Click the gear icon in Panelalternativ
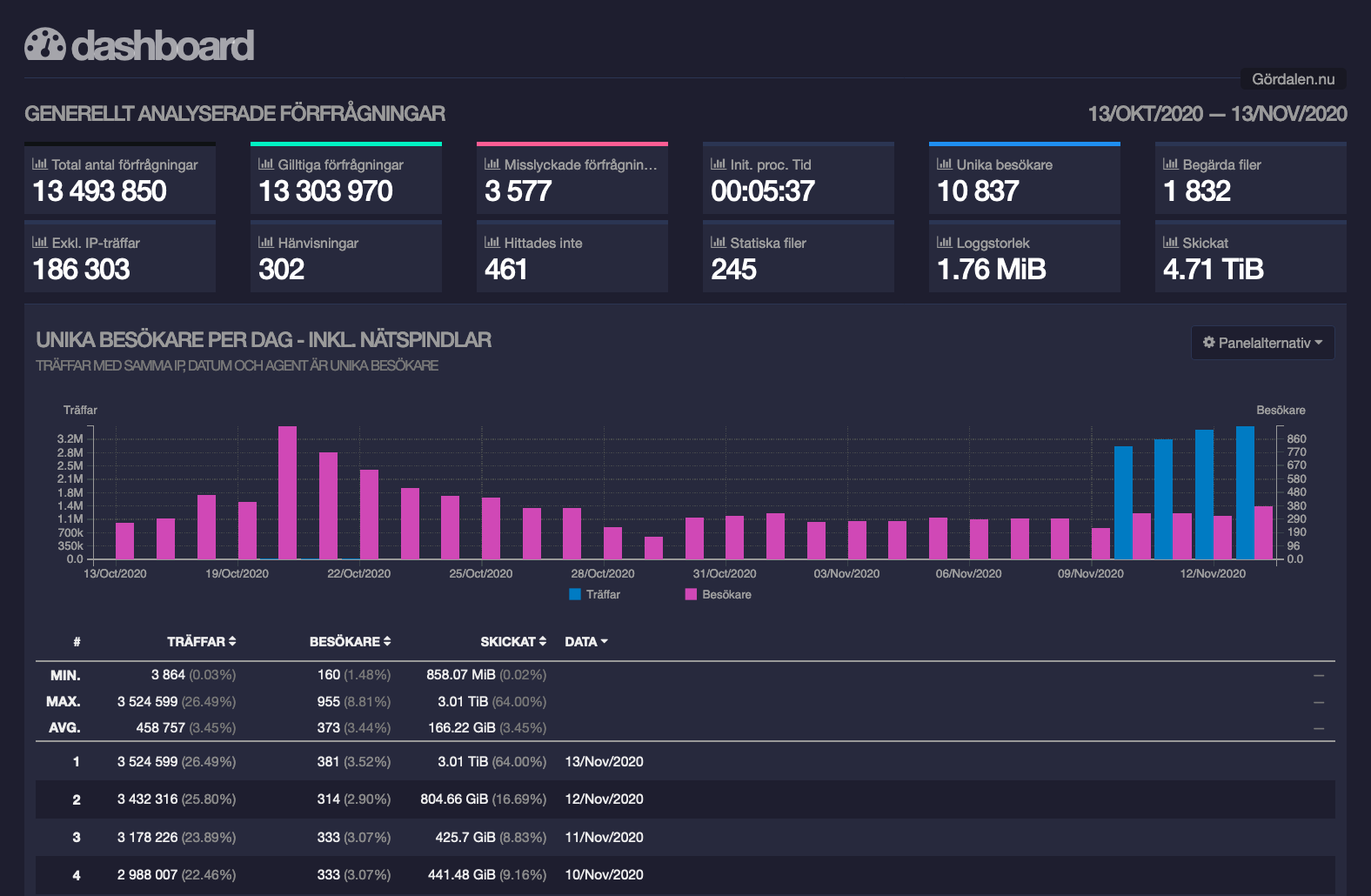Image resolution: width=1371 pixels, height=896 pixels. [1208, 342]
